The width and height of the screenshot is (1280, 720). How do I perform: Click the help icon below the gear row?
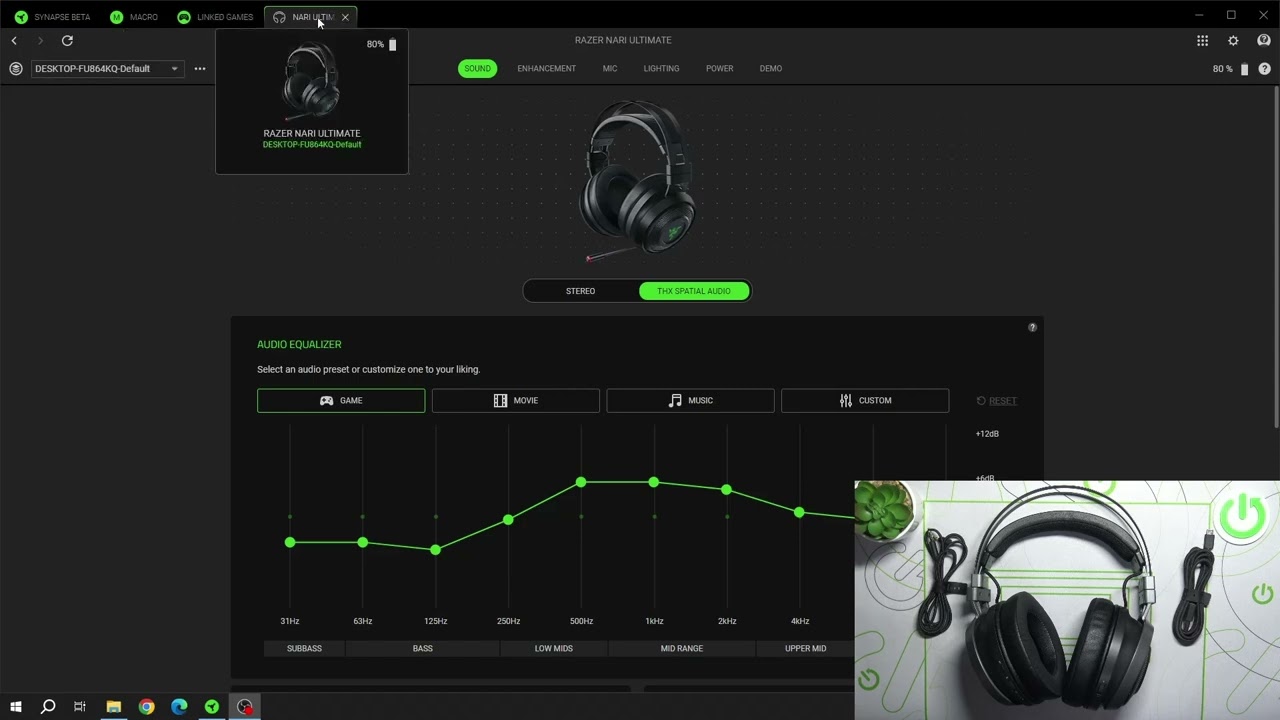pos(1264,69)
